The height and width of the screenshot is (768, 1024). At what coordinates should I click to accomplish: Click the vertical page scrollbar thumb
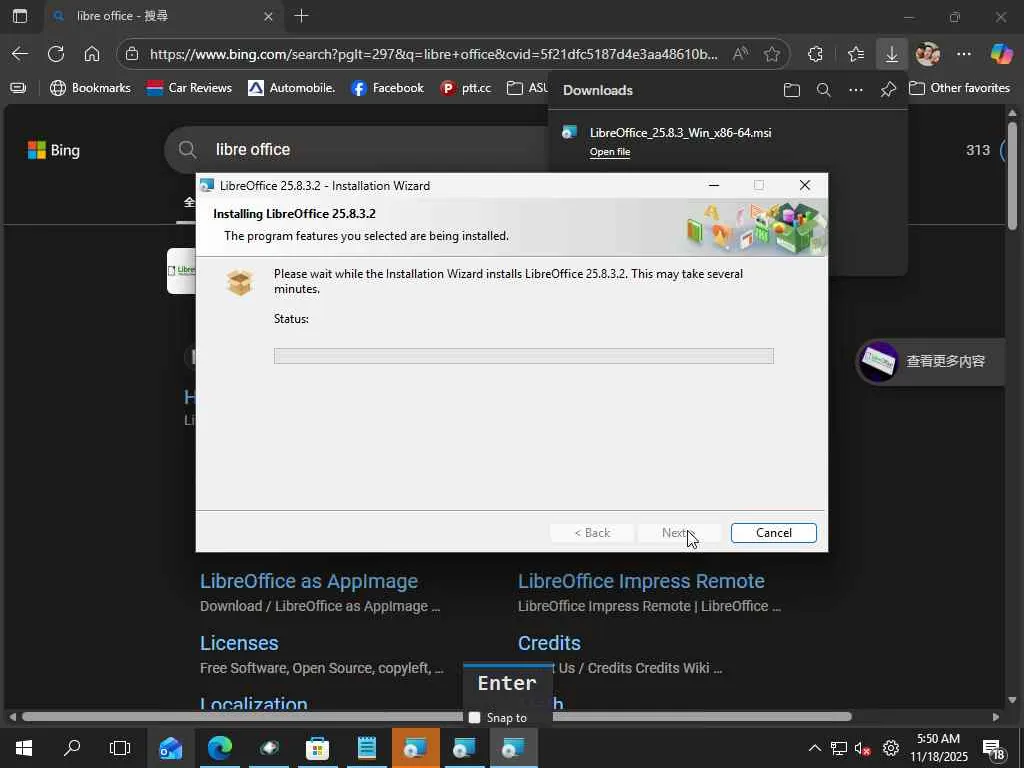tap(1012, 175)
